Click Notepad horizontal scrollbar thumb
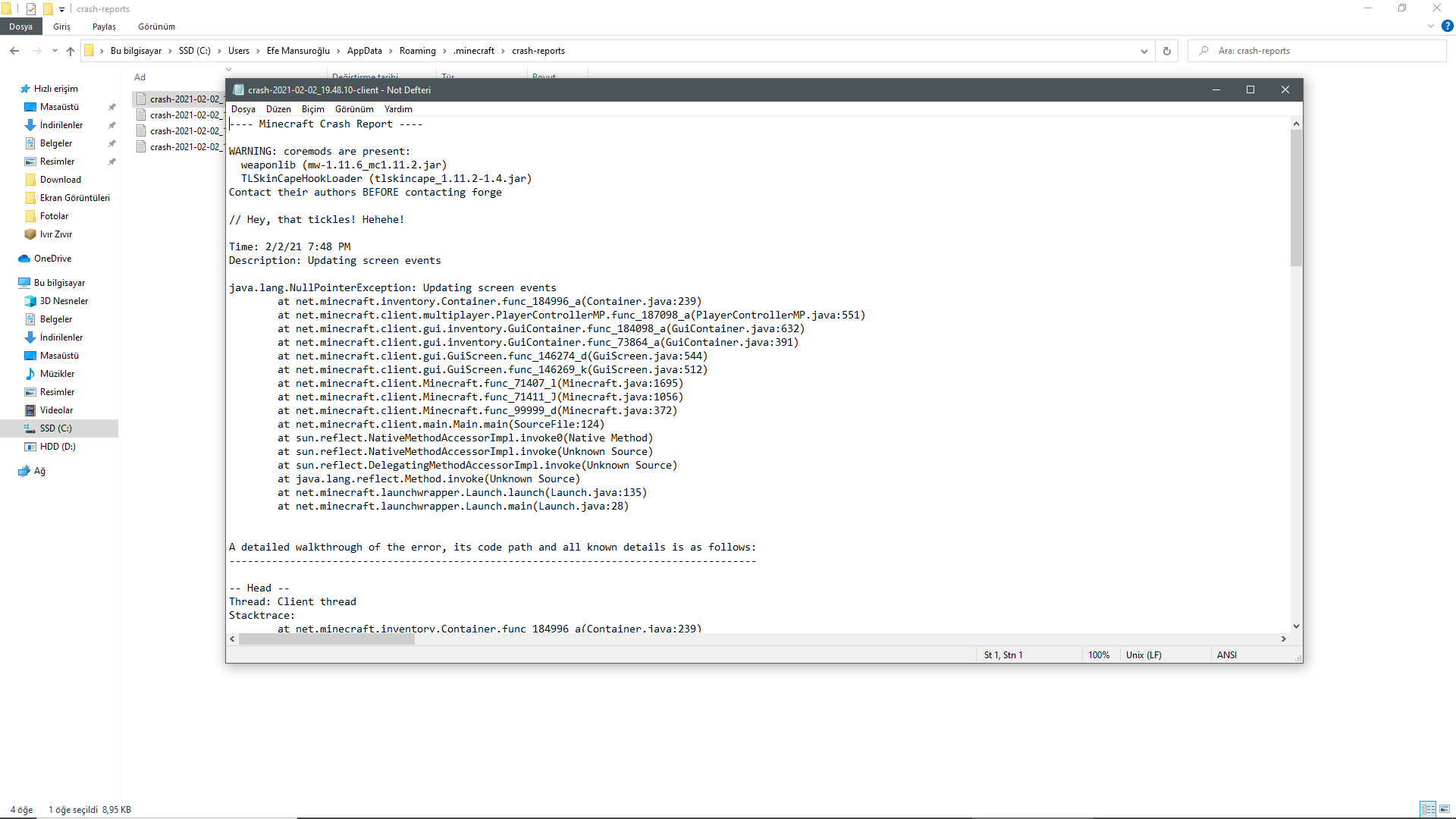 point(327,639)
